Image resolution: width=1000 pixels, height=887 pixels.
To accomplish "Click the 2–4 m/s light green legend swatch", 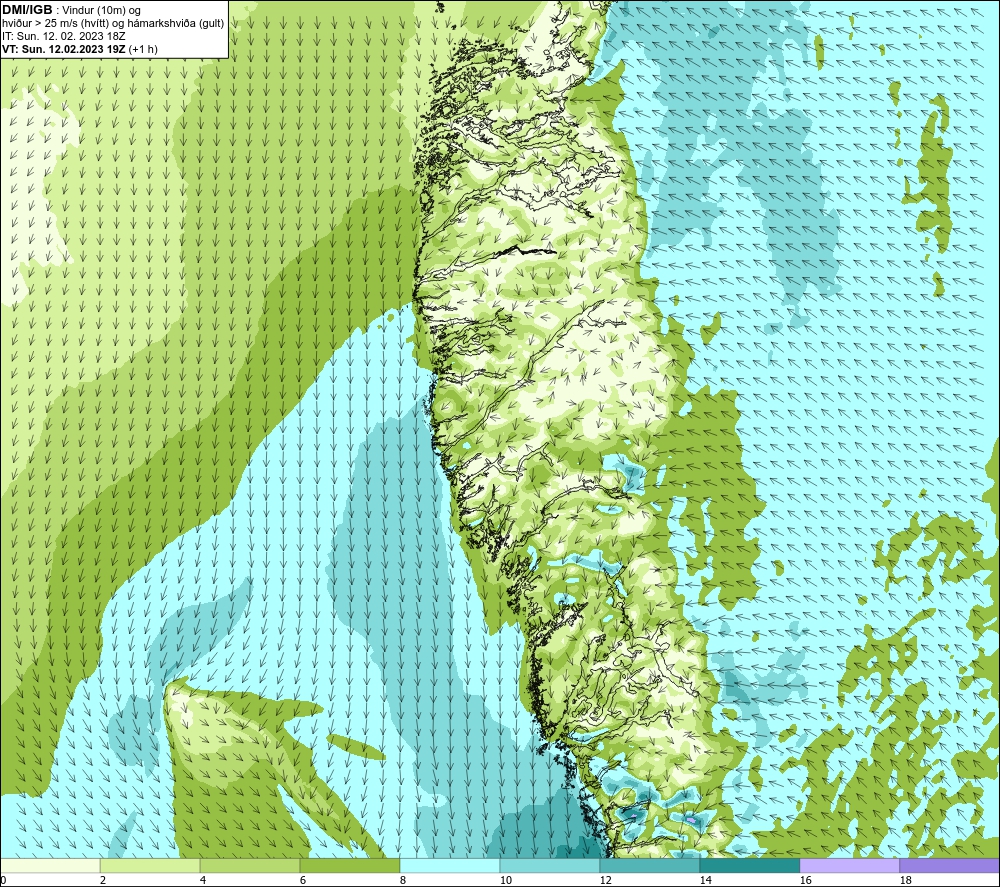I will click(x=150, y=865).
